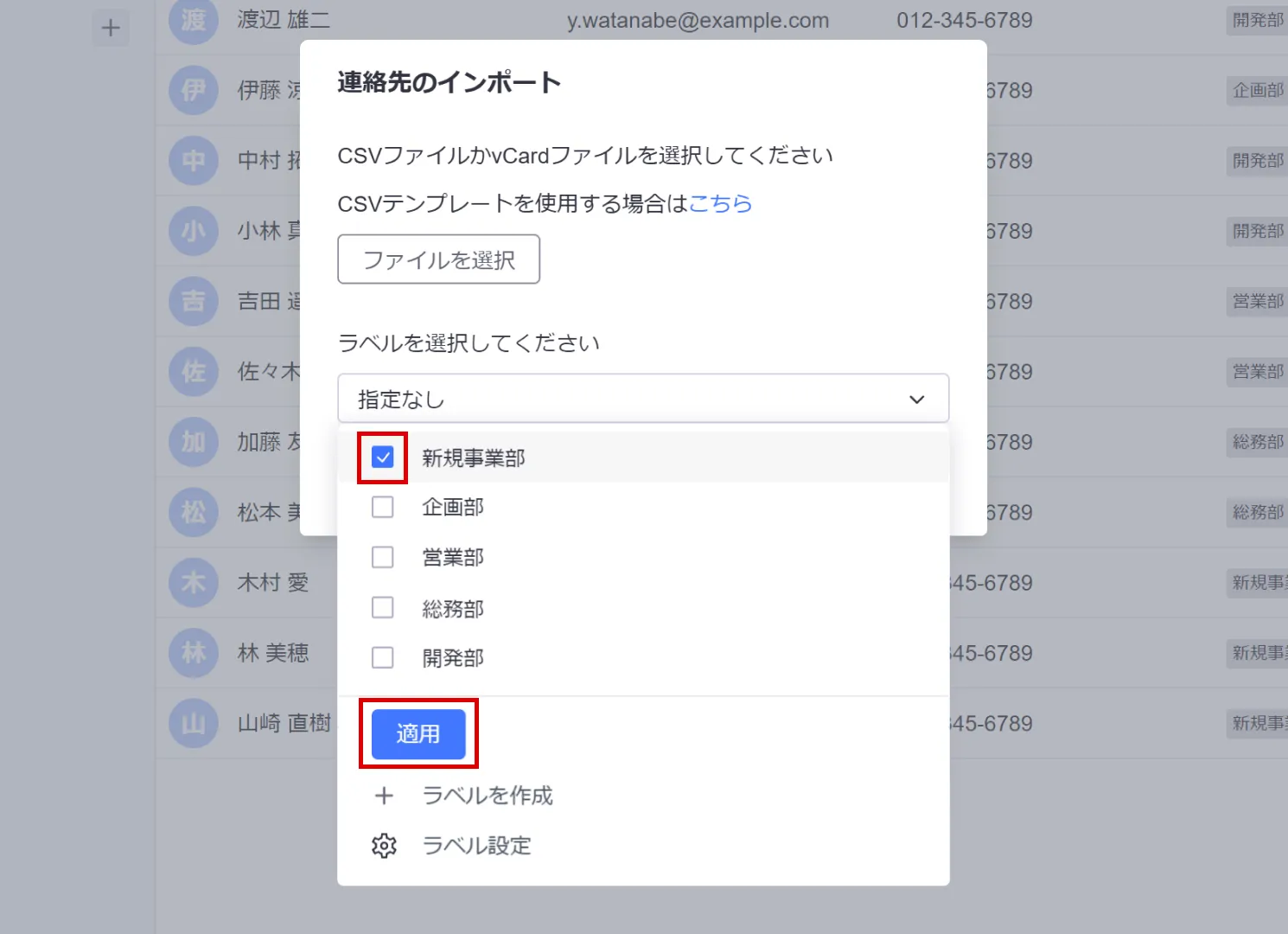
Task: Open the CSV template こちら link
Action: pos(720,204)
